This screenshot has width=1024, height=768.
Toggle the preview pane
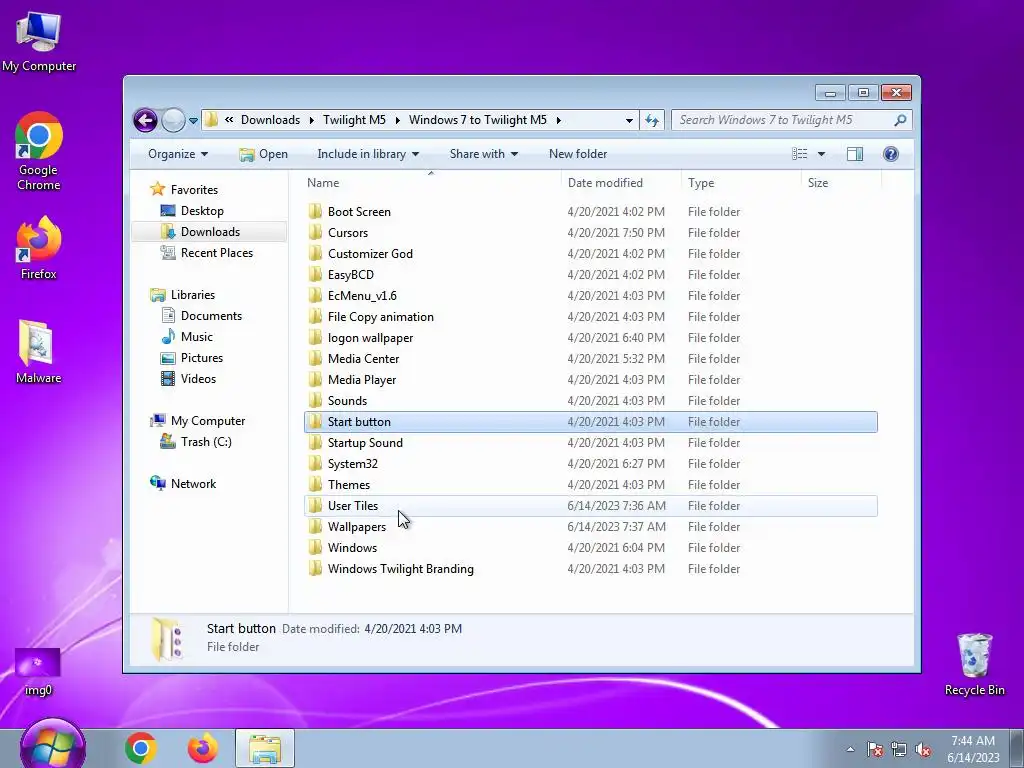point(855,154)
